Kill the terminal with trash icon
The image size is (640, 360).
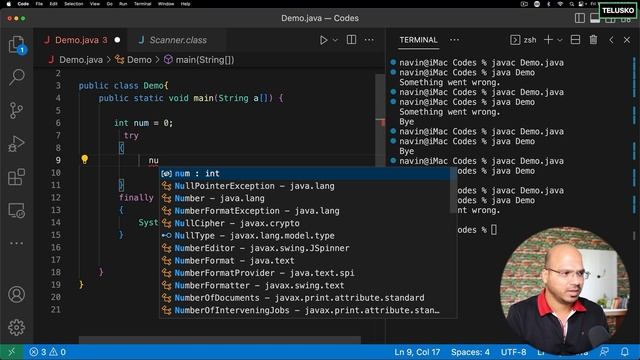[x=593, y=40]
